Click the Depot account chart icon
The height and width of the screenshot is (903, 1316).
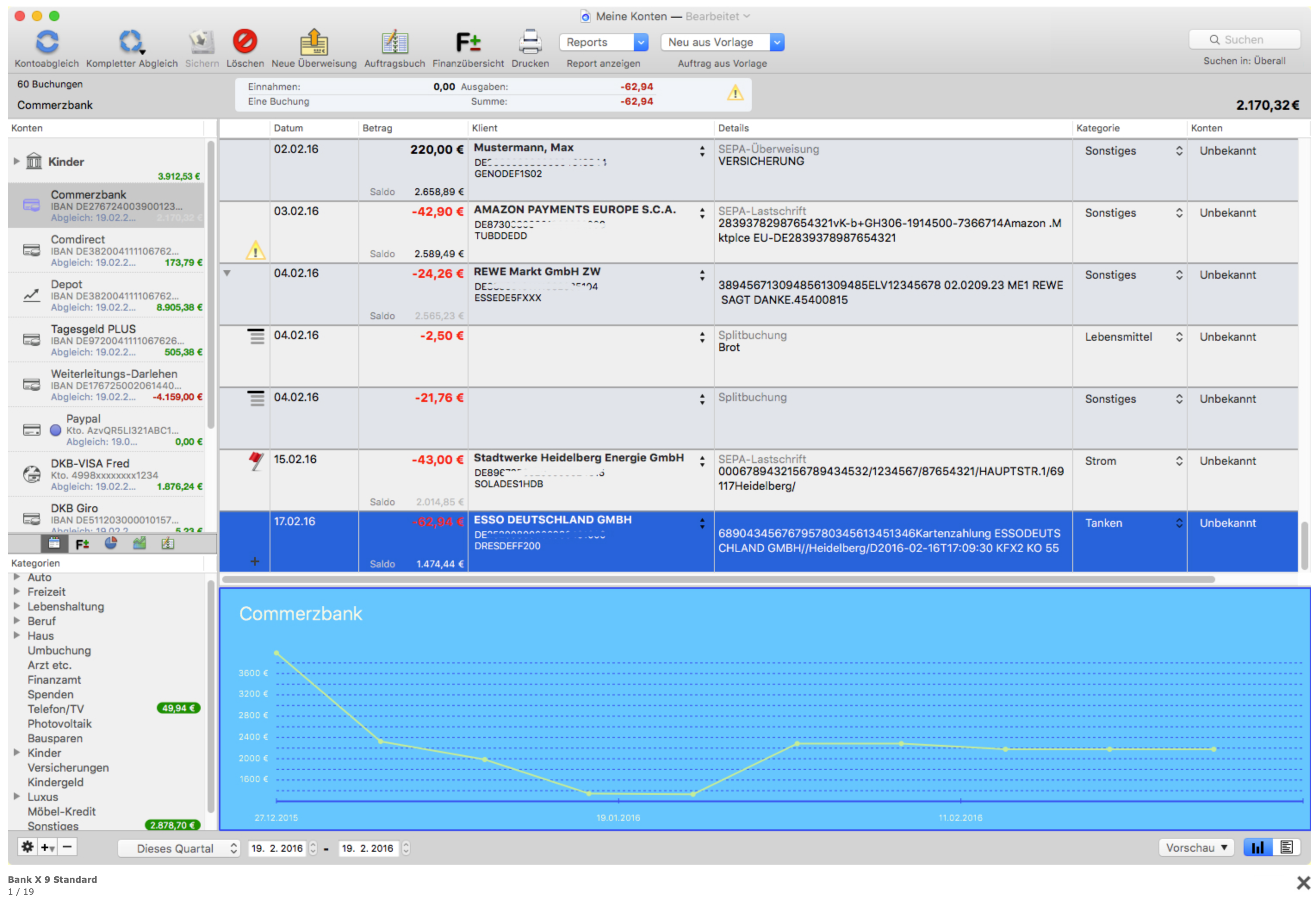pyautogui.click(x=31, y=295)
